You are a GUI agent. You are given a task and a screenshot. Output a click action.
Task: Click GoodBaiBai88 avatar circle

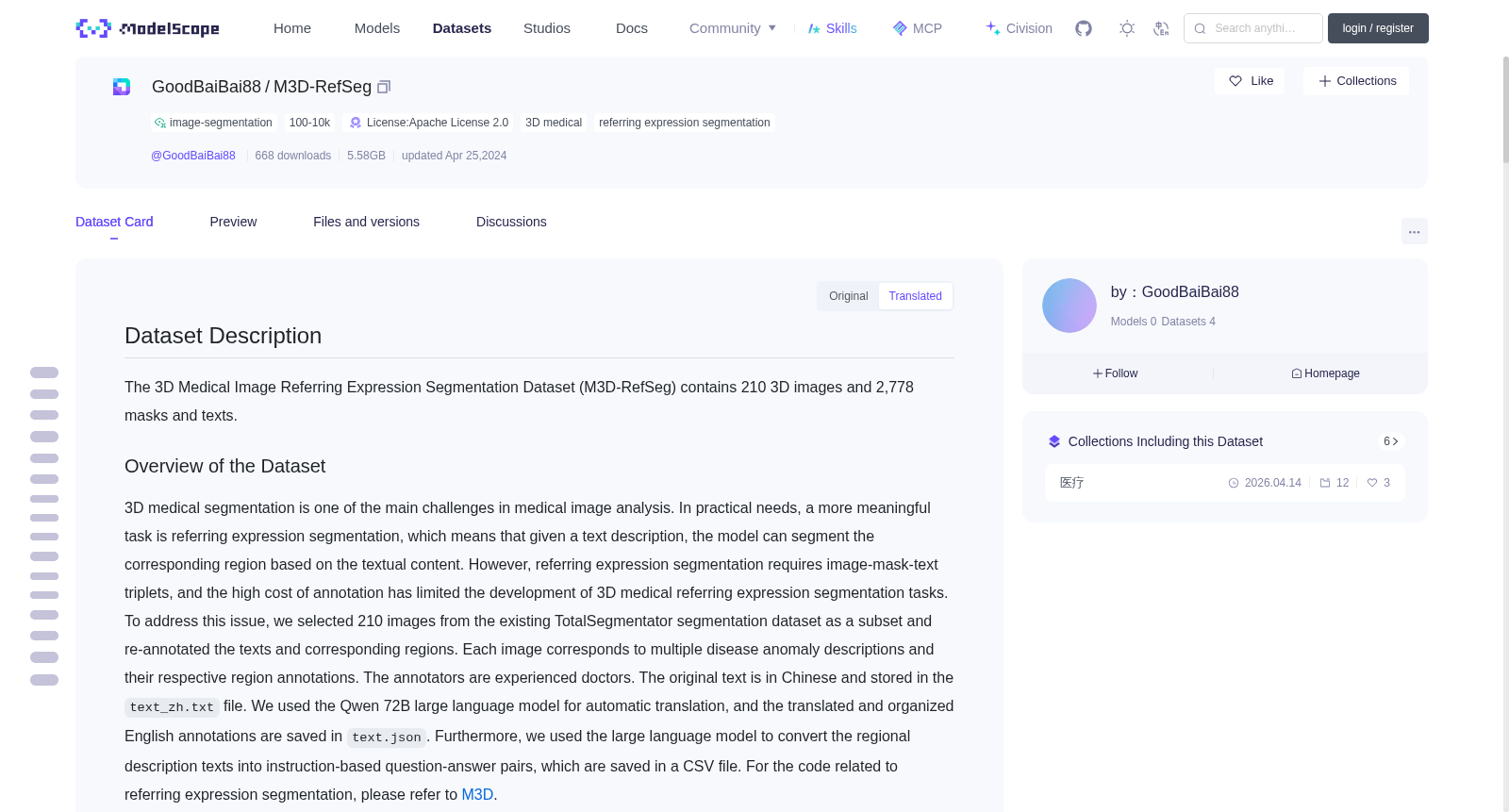click(x=1069, y=306)
